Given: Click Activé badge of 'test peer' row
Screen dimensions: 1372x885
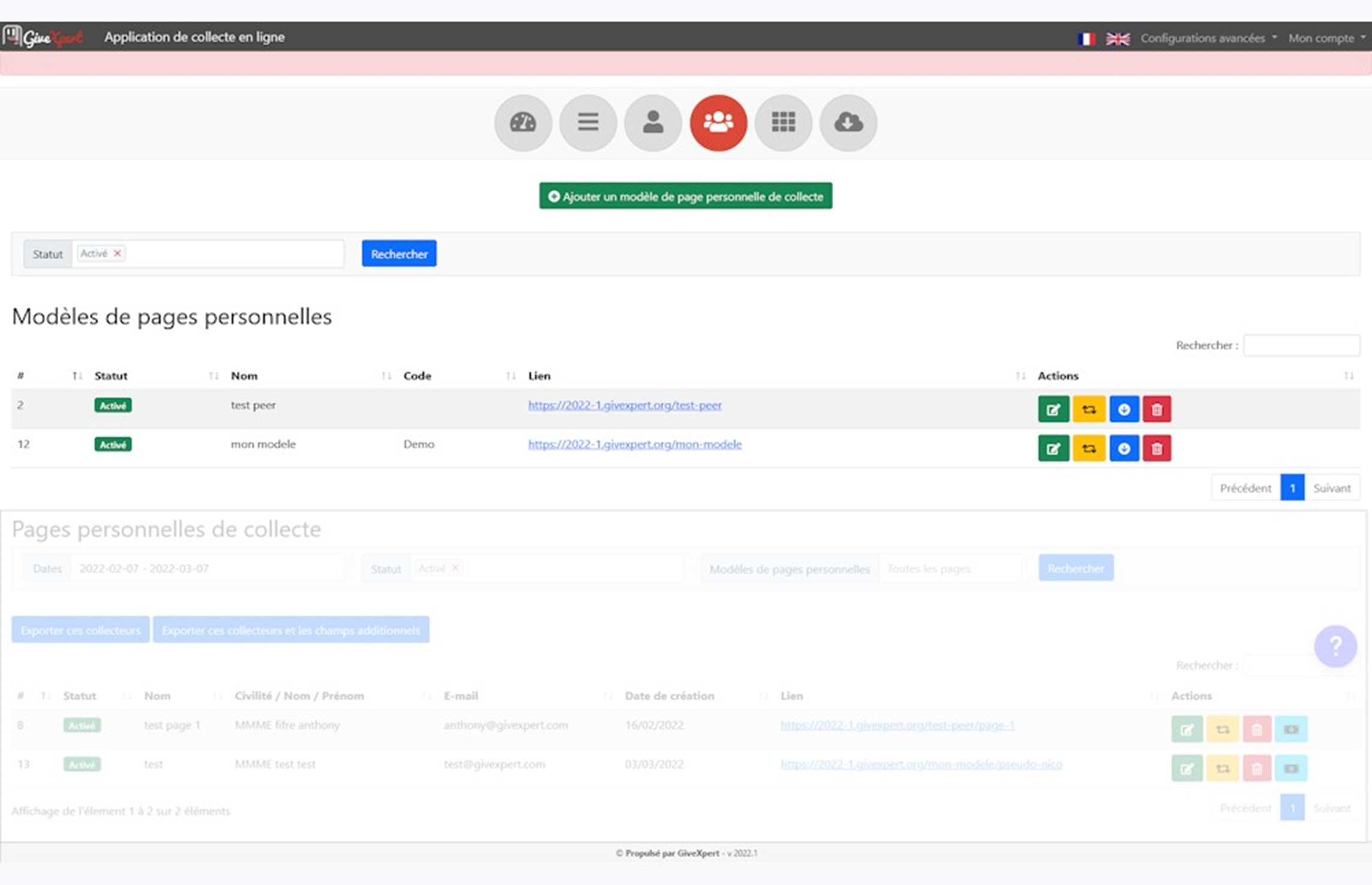Looking at the screenshot, I should pyautogui.click(x=113, y=406).
